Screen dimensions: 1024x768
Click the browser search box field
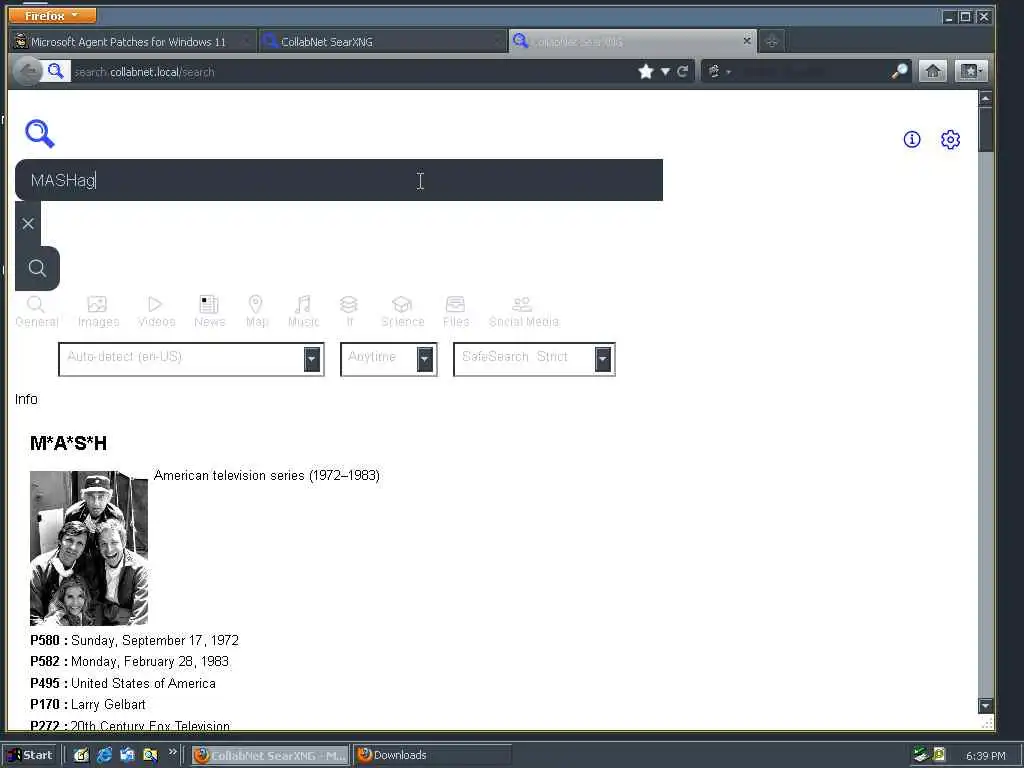coord(813,71)
